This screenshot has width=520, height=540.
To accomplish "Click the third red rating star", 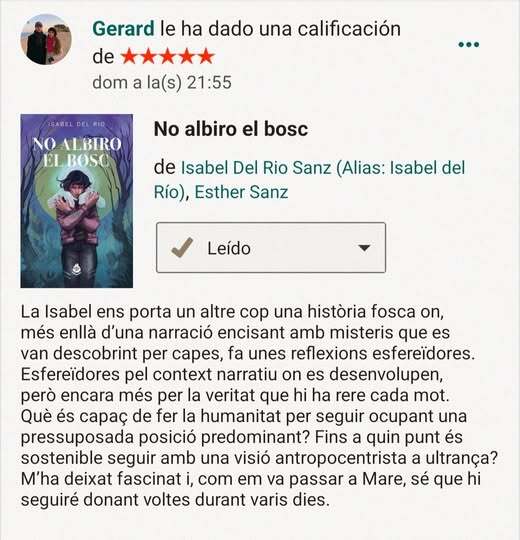I will coord(168,56).
